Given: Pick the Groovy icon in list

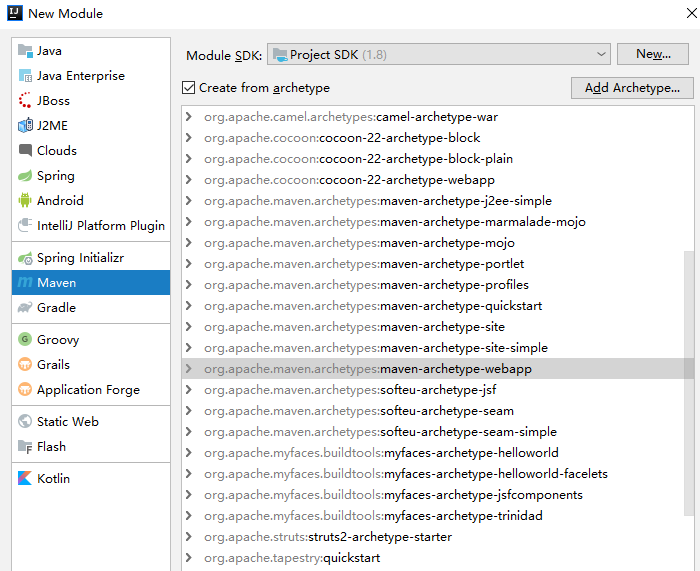Looking at the screenshot, I should pyautogui.click(x=26, y=340).
